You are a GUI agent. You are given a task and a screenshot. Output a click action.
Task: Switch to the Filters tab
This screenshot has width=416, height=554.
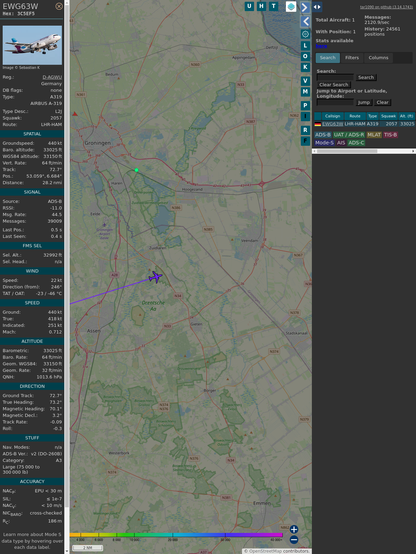(352, 58)
